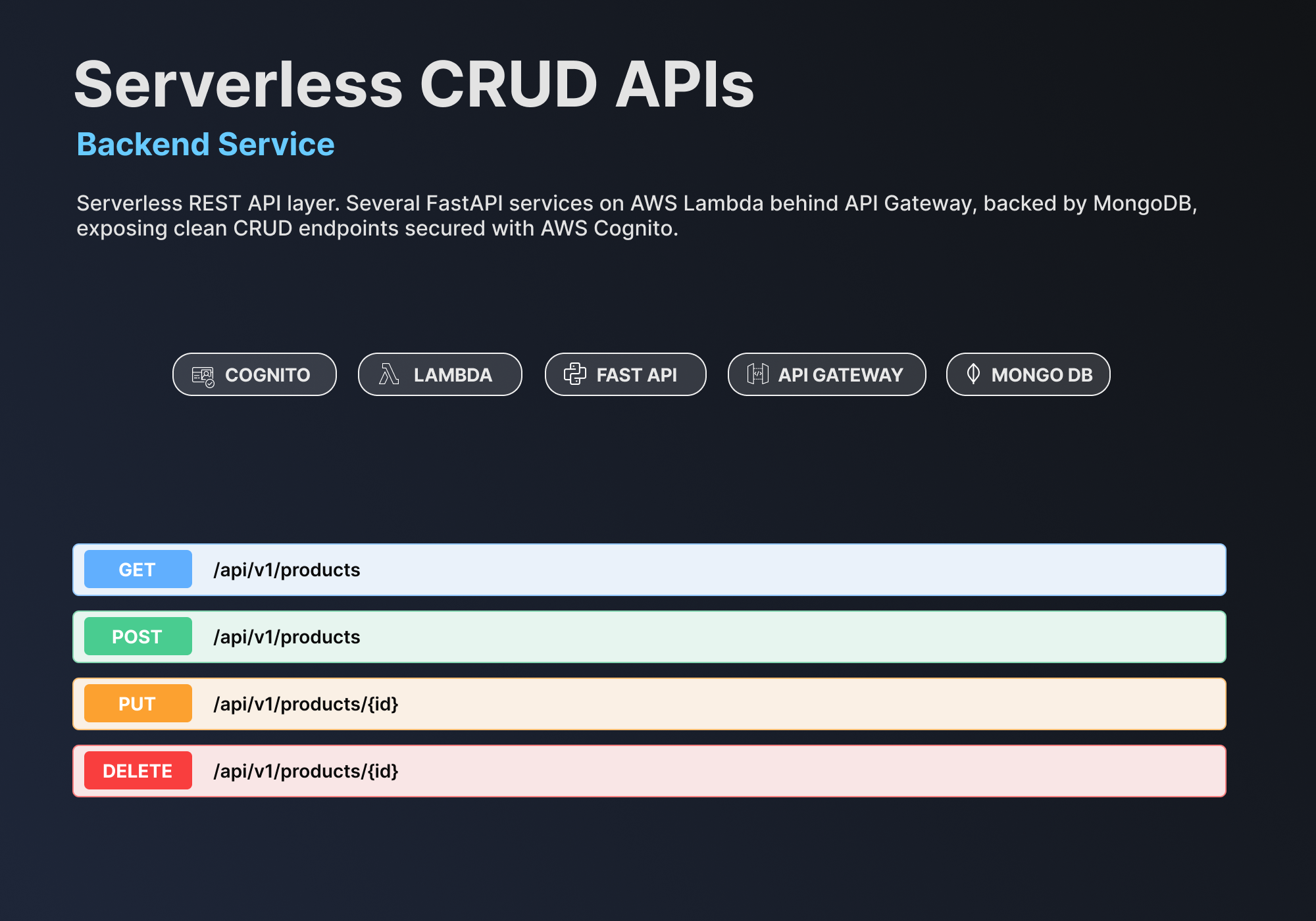Screen dimensions: 1316x921
Task: Click the Lambda symbol icon
Action: pos(389,374)
